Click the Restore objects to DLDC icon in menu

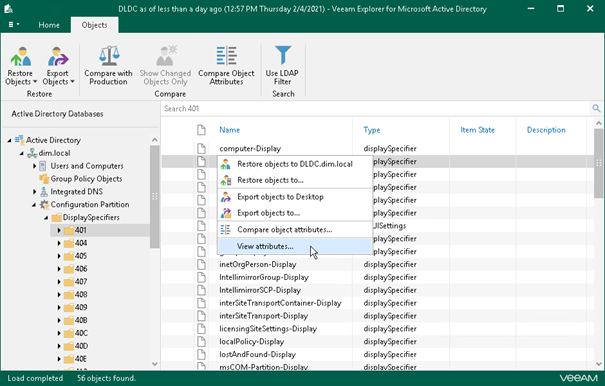pos(226,164)
